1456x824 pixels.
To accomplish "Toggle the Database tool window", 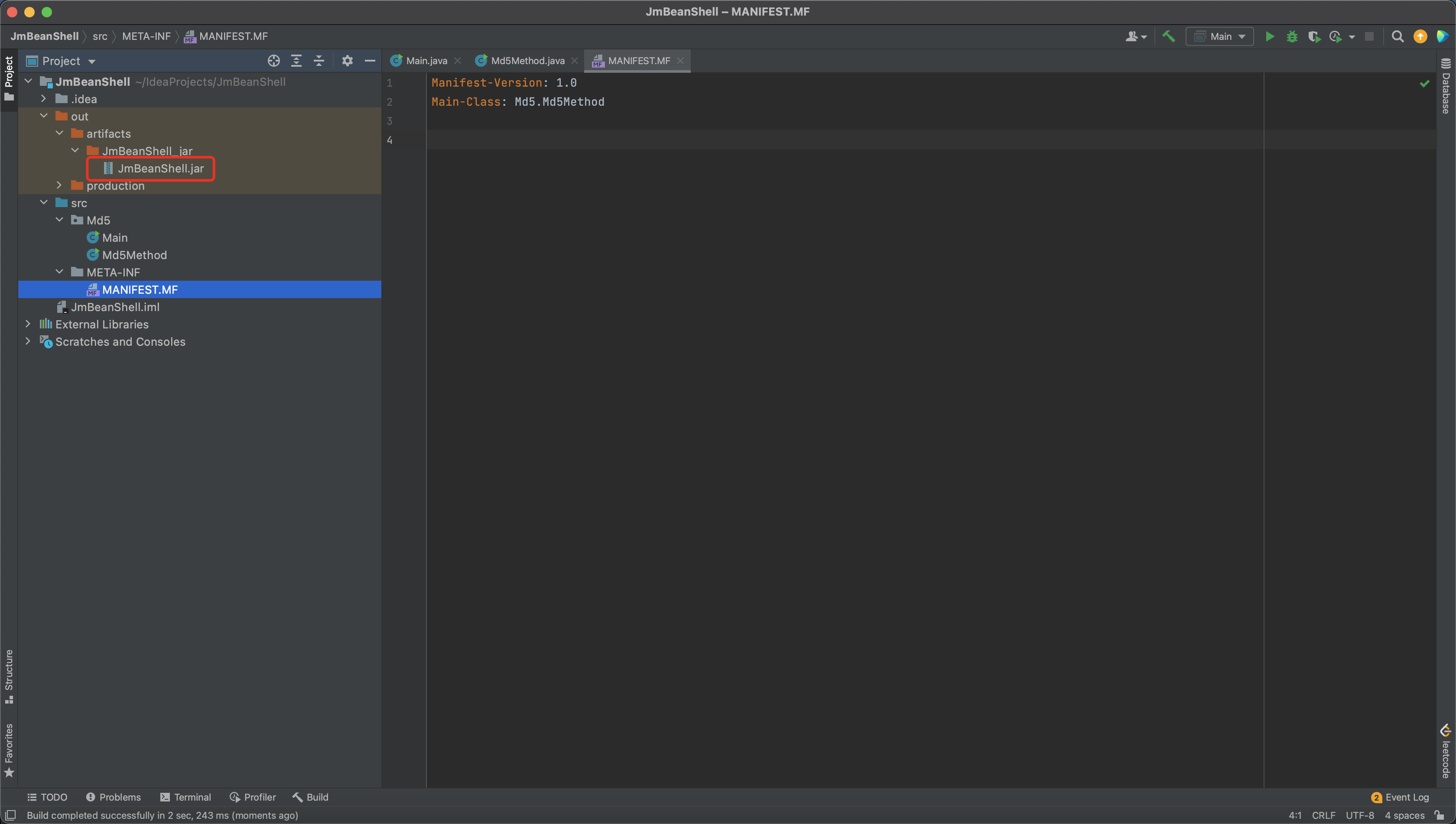I will coord(1446,85).
